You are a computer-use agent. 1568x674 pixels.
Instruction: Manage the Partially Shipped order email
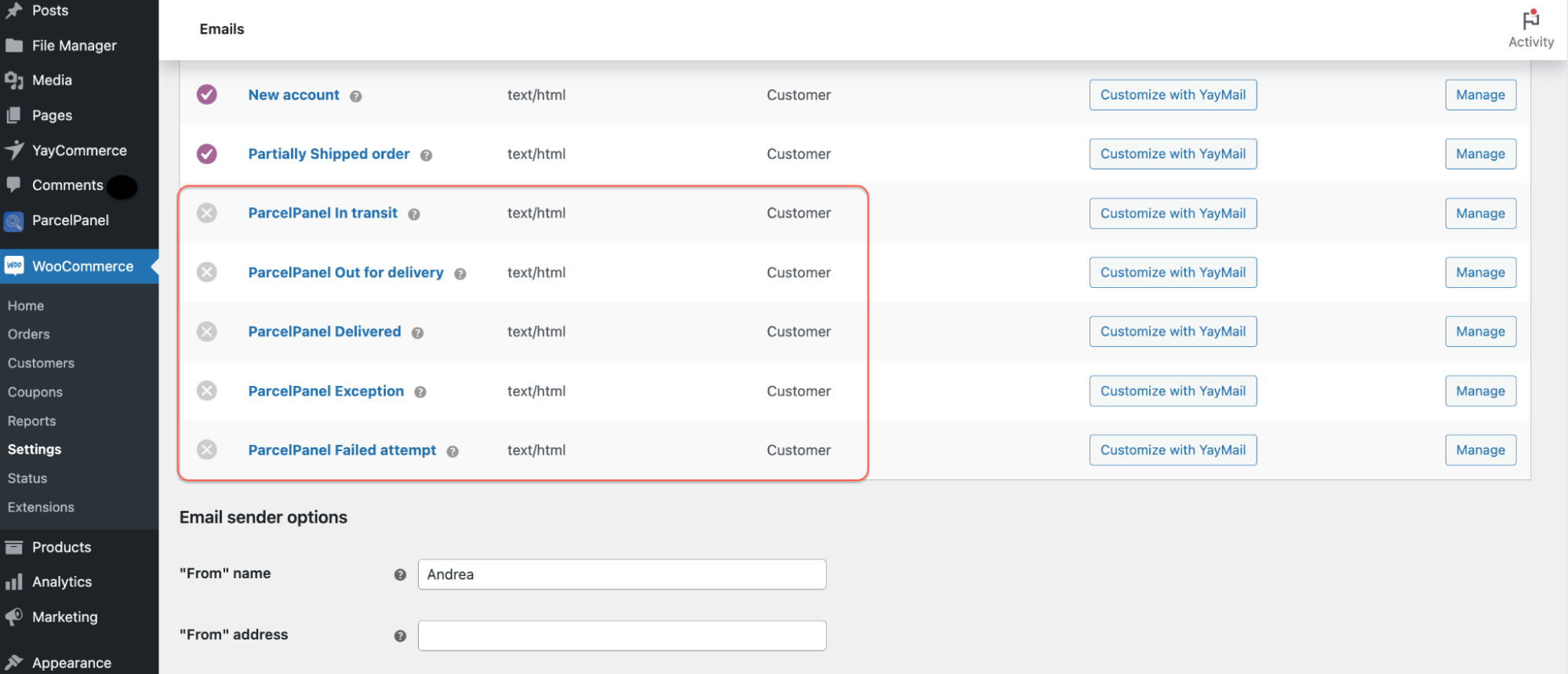pyautogui.click(x=1481, y=154)
